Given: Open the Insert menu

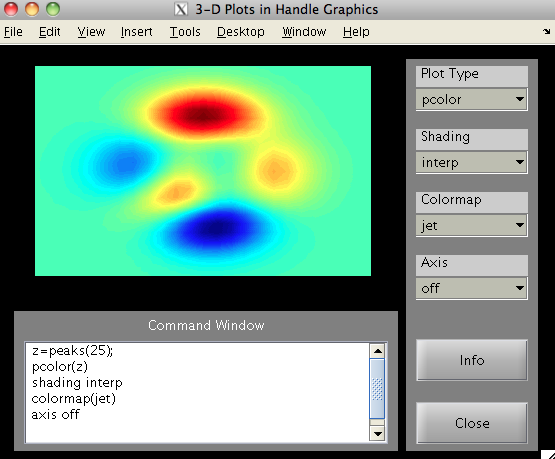Looking at the screenshot, I should (x=136, y=32).
